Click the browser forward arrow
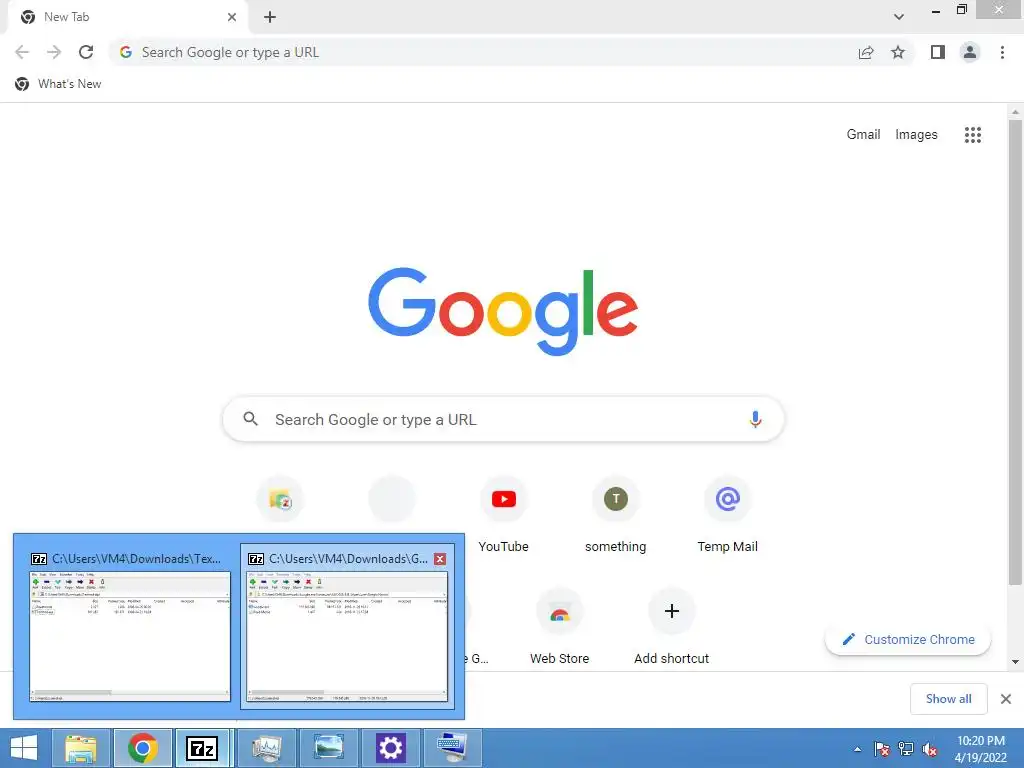 tap(54, 52)
